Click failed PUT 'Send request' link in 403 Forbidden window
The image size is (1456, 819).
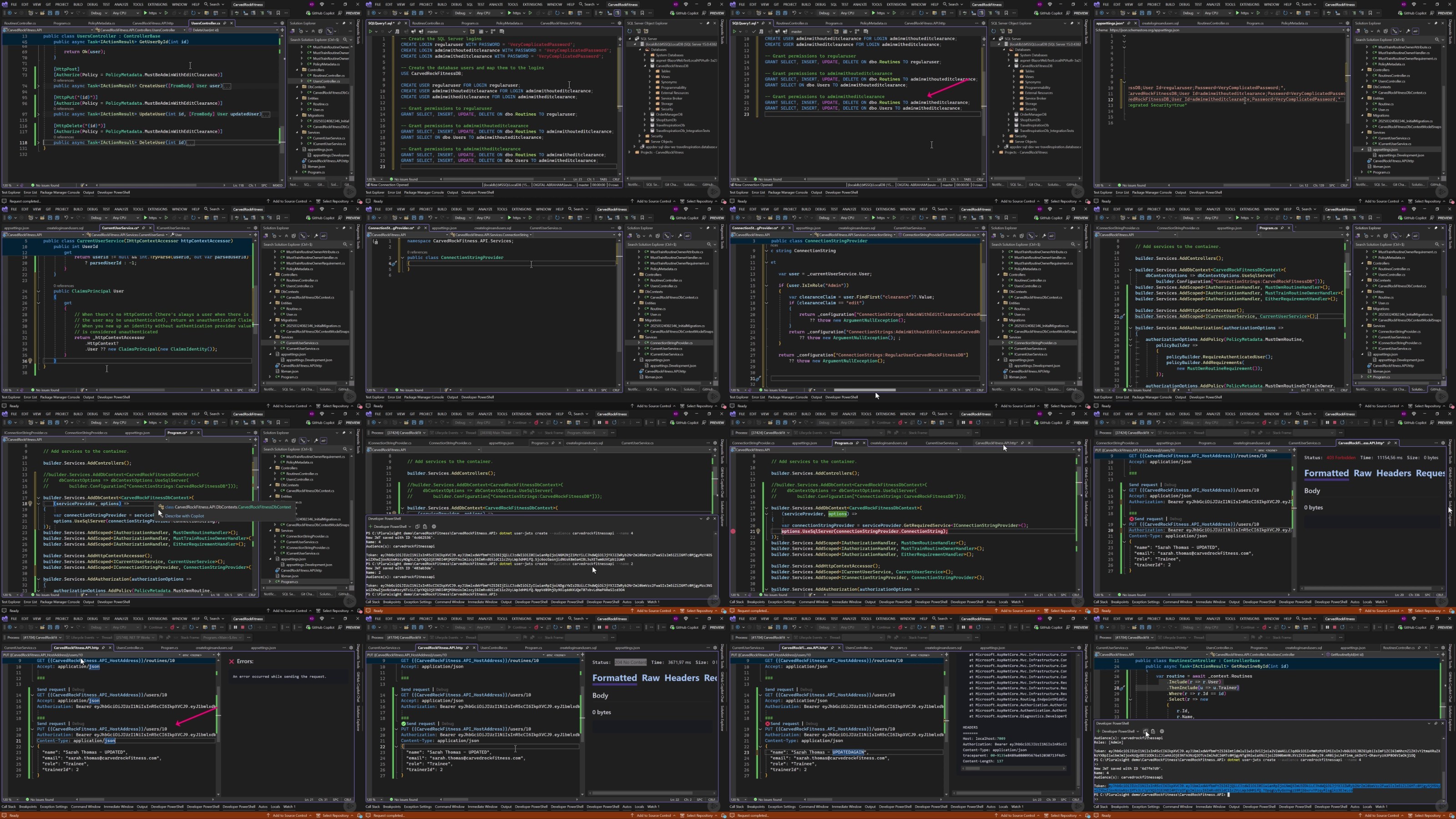(1149, 519)
